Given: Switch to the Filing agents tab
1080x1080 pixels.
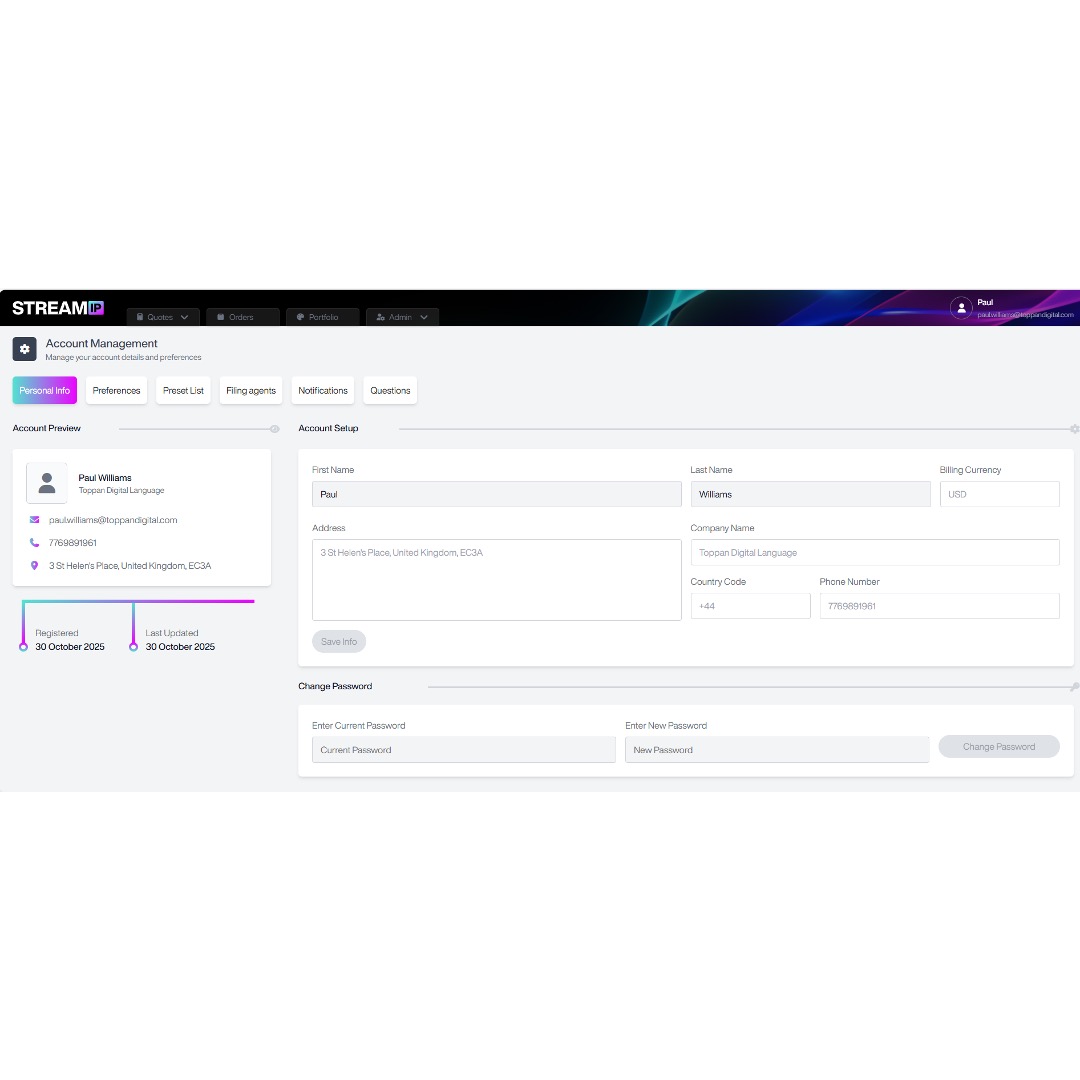Looking at the screenshot, I should (x=251, y=391).
